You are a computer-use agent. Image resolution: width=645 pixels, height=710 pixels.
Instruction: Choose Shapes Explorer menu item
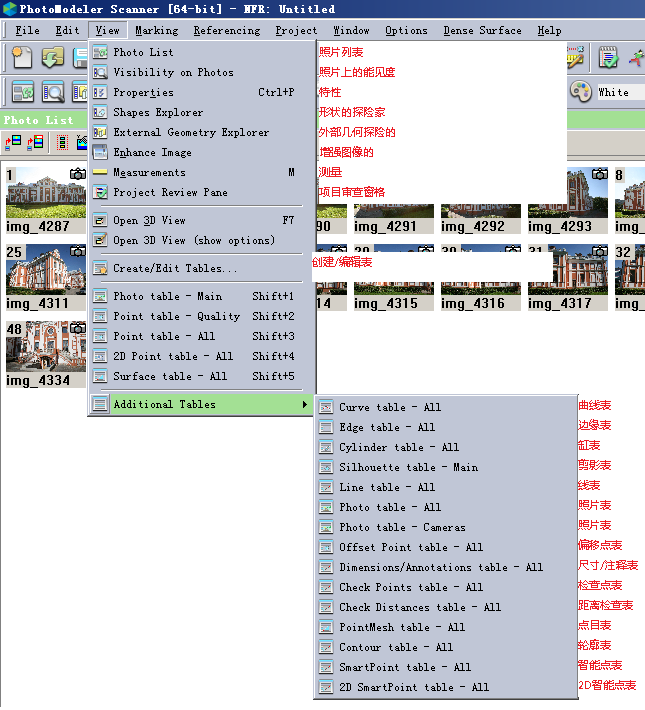202,112
